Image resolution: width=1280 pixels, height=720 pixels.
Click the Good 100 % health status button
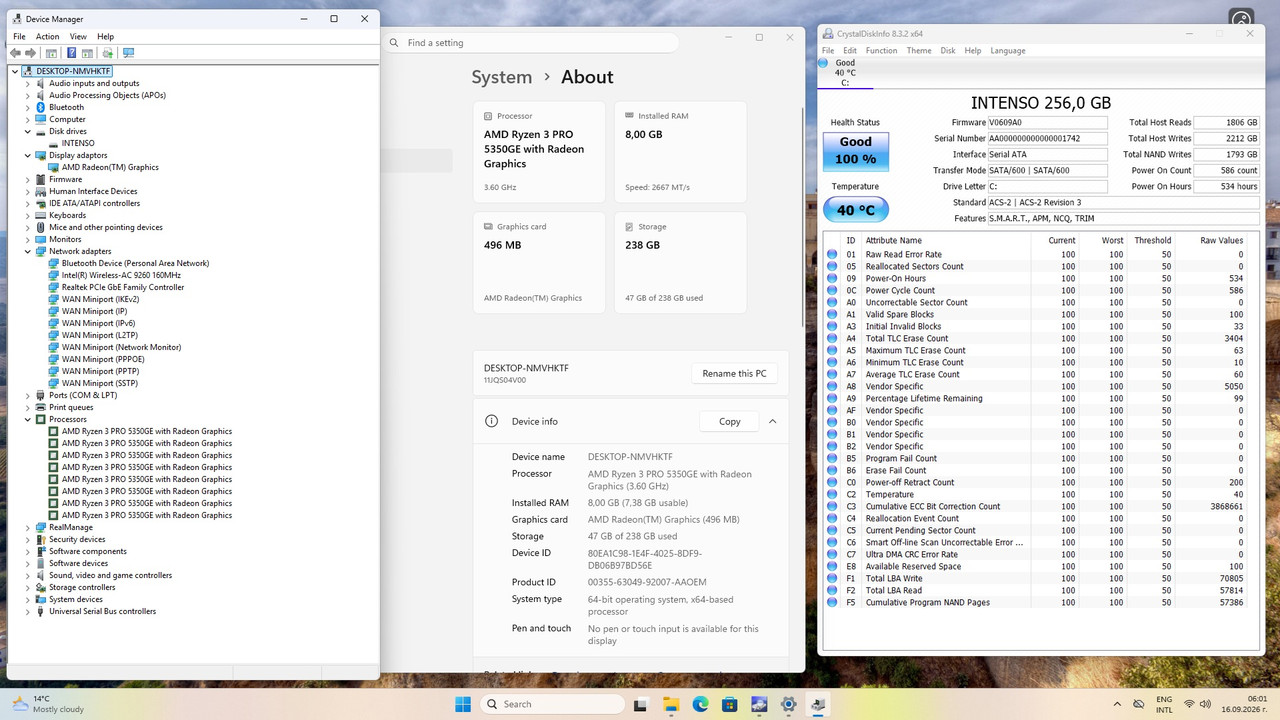pos(855,151)
